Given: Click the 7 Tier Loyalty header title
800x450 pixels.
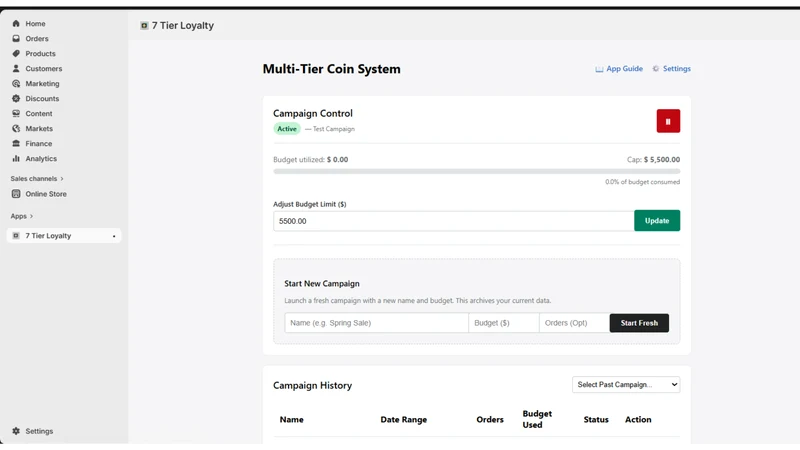Looking at the screenshot, I should 183,26.
